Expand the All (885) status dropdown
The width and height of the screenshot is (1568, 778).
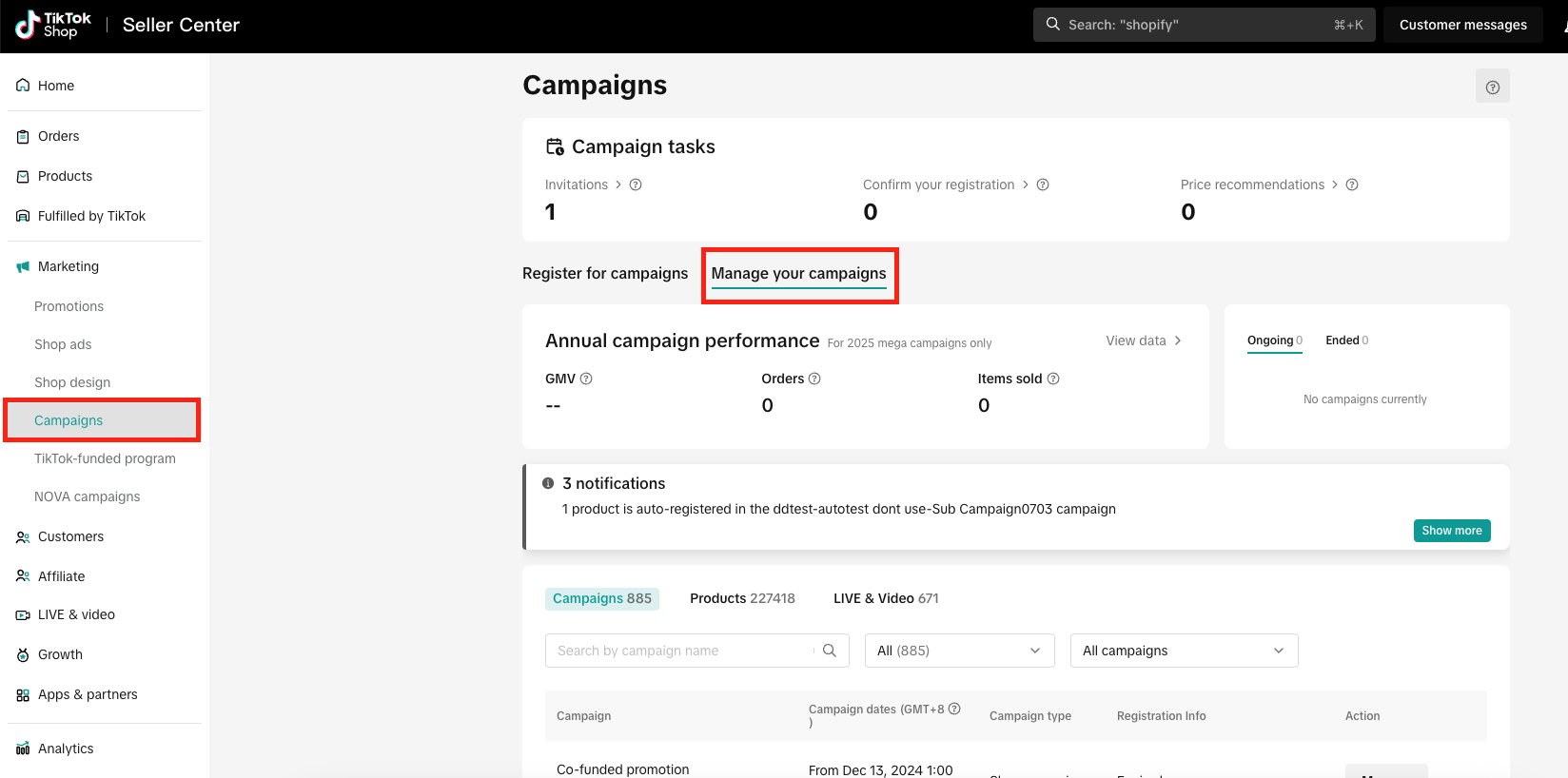point(959,651)
